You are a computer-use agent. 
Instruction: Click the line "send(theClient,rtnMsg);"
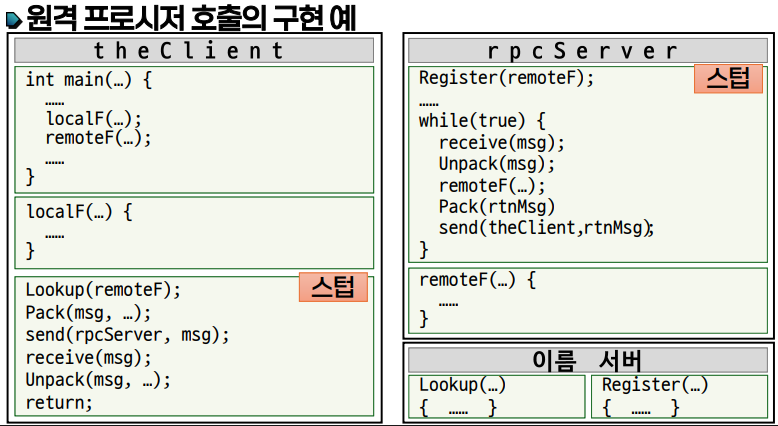point(546,228)
